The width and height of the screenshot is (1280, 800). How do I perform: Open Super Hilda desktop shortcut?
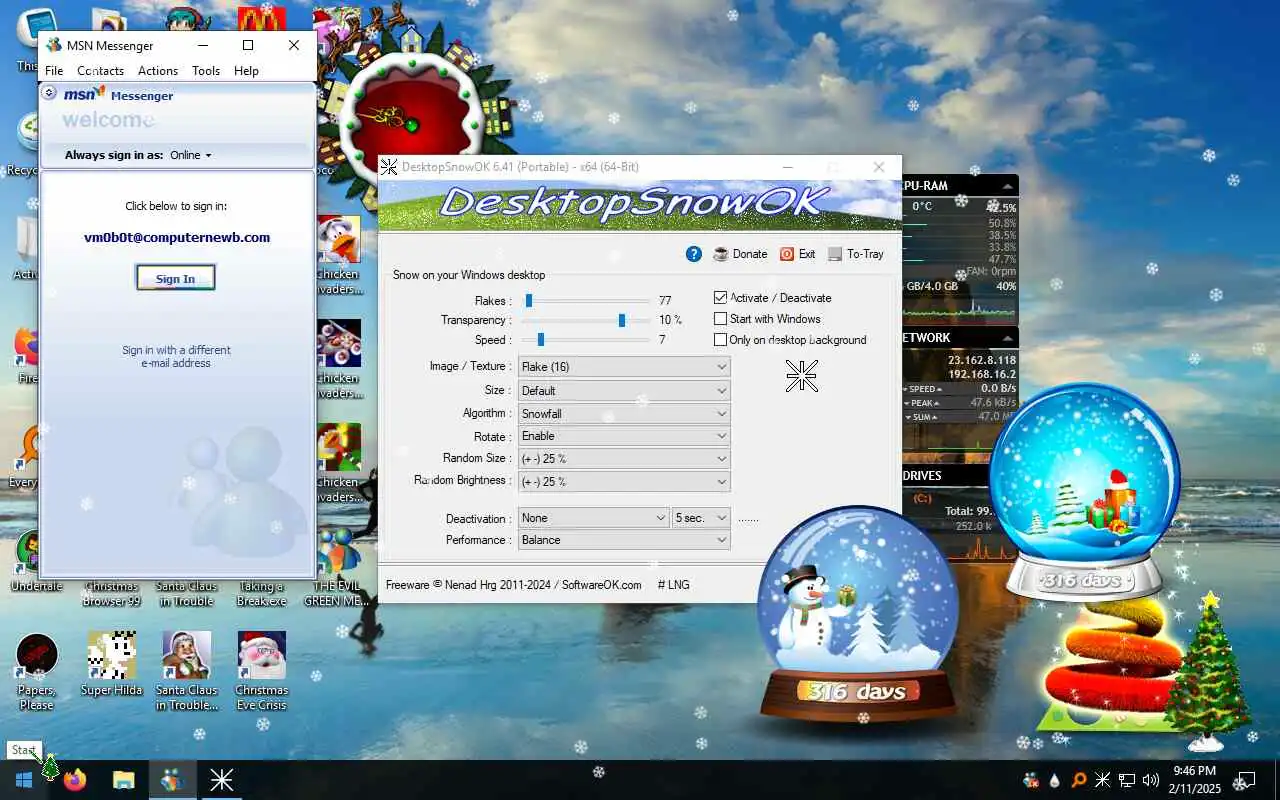(111, 664)
